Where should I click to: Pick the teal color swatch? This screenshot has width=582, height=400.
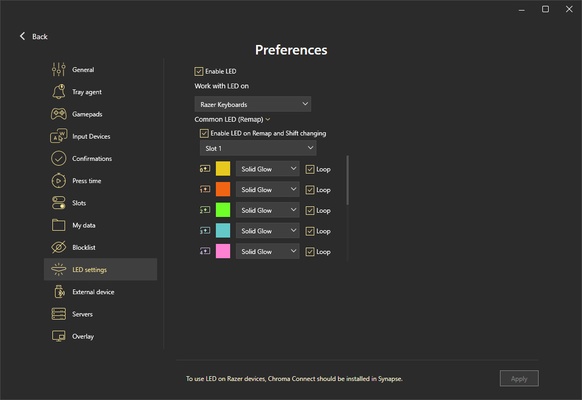(223, 230)
